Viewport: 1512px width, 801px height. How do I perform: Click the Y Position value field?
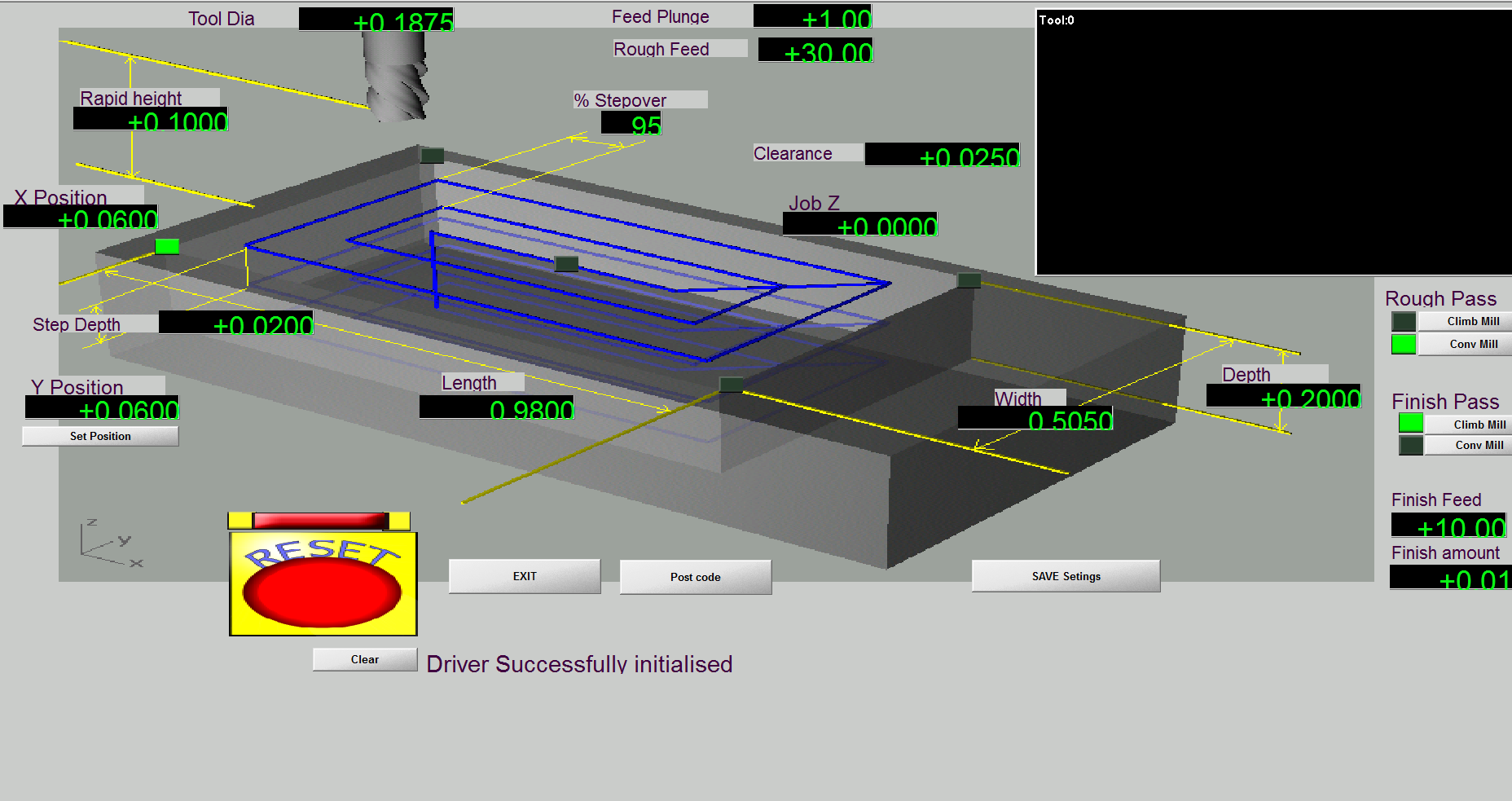102,407
